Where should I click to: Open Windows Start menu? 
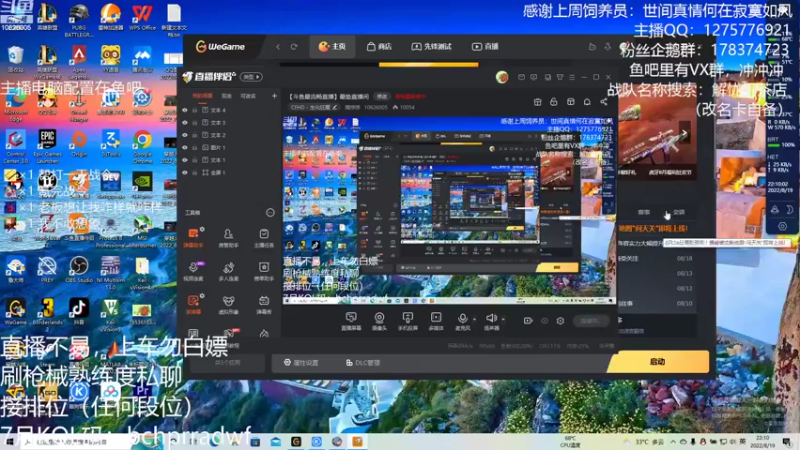click(10, 442)
